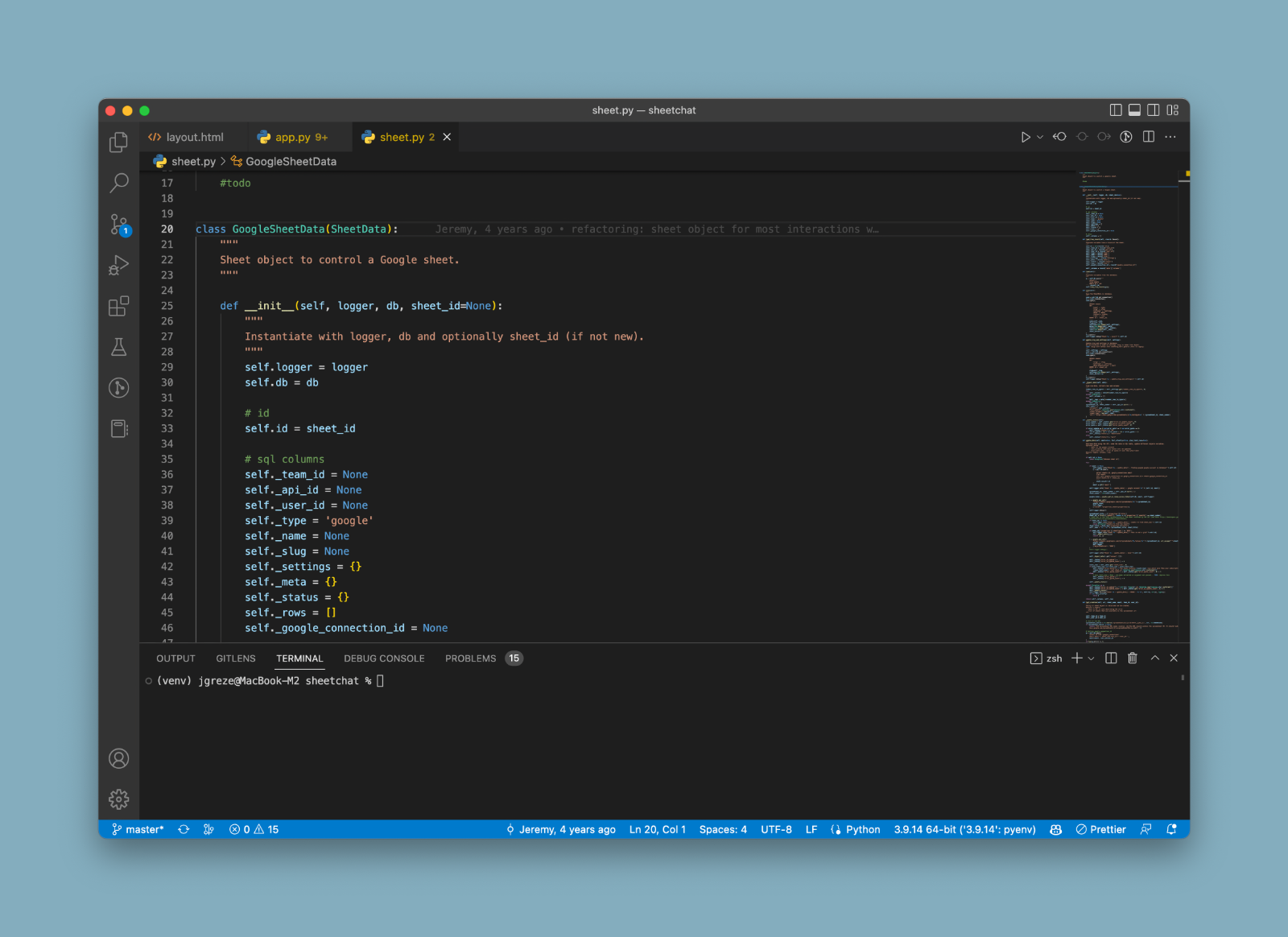Image resolution: width=1288 pixels, height=937 pixels.
Task: Open the run configuration dropdown
Action: tap(1039, 137)
